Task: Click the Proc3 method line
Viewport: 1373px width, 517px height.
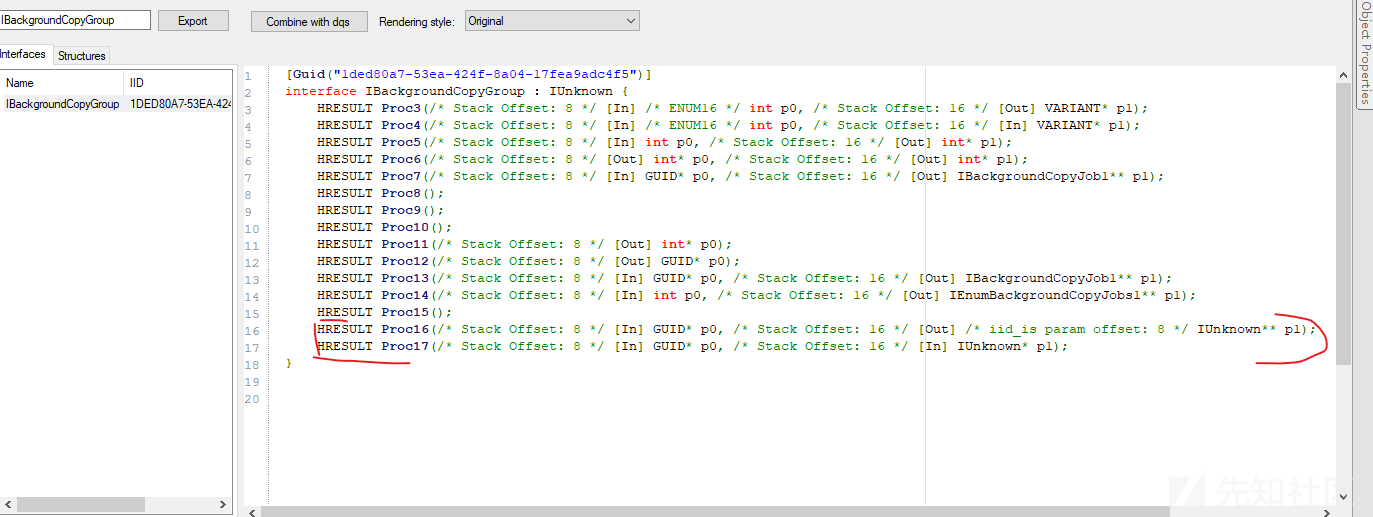Action: click(733, 108)
